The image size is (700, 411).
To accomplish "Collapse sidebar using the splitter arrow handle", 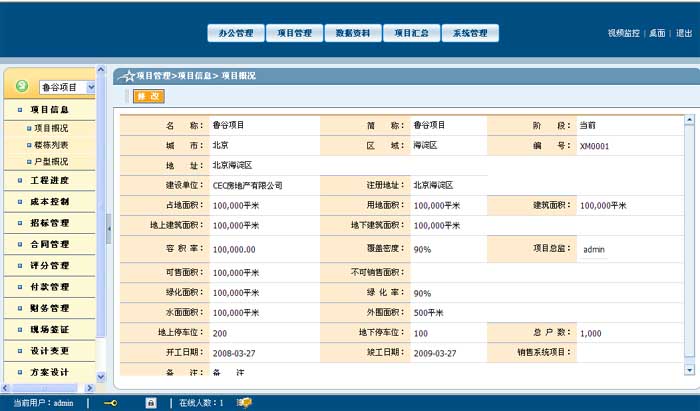I will point(107,229).
